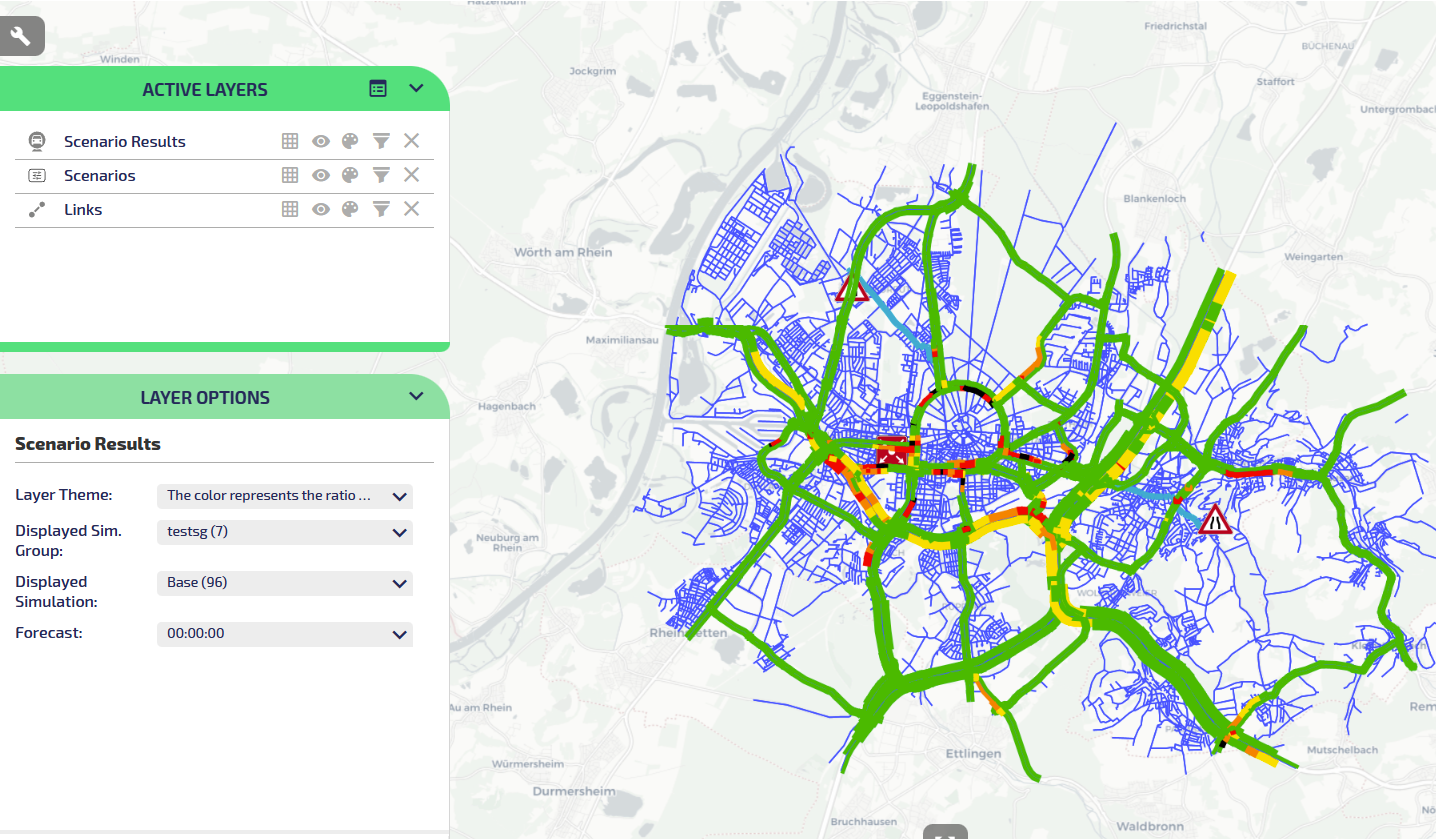Open the wrench tools button

point(21,37)
